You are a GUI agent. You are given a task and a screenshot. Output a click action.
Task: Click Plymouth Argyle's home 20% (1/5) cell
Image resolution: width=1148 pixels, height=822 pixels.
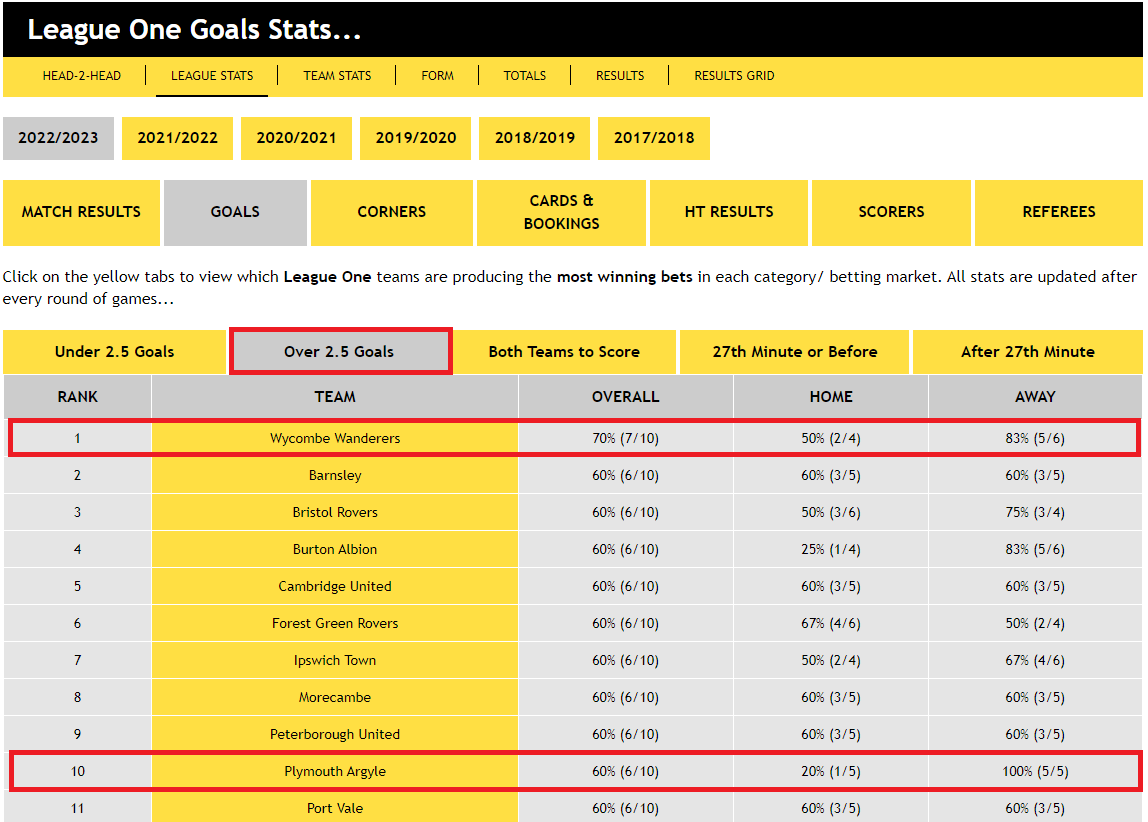[x=831, y=771]
